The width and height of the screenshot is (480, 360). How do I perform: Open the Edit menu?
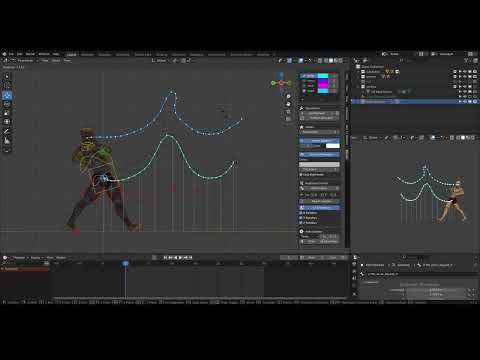[20, 54]
